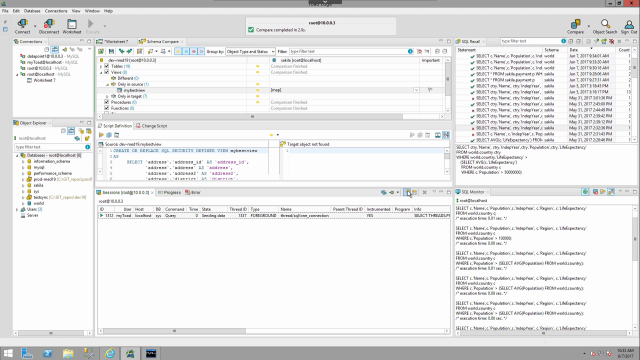Click the Disconnect toolbar icon
Screen dimensions: 640x360
[x=49, y=26]
